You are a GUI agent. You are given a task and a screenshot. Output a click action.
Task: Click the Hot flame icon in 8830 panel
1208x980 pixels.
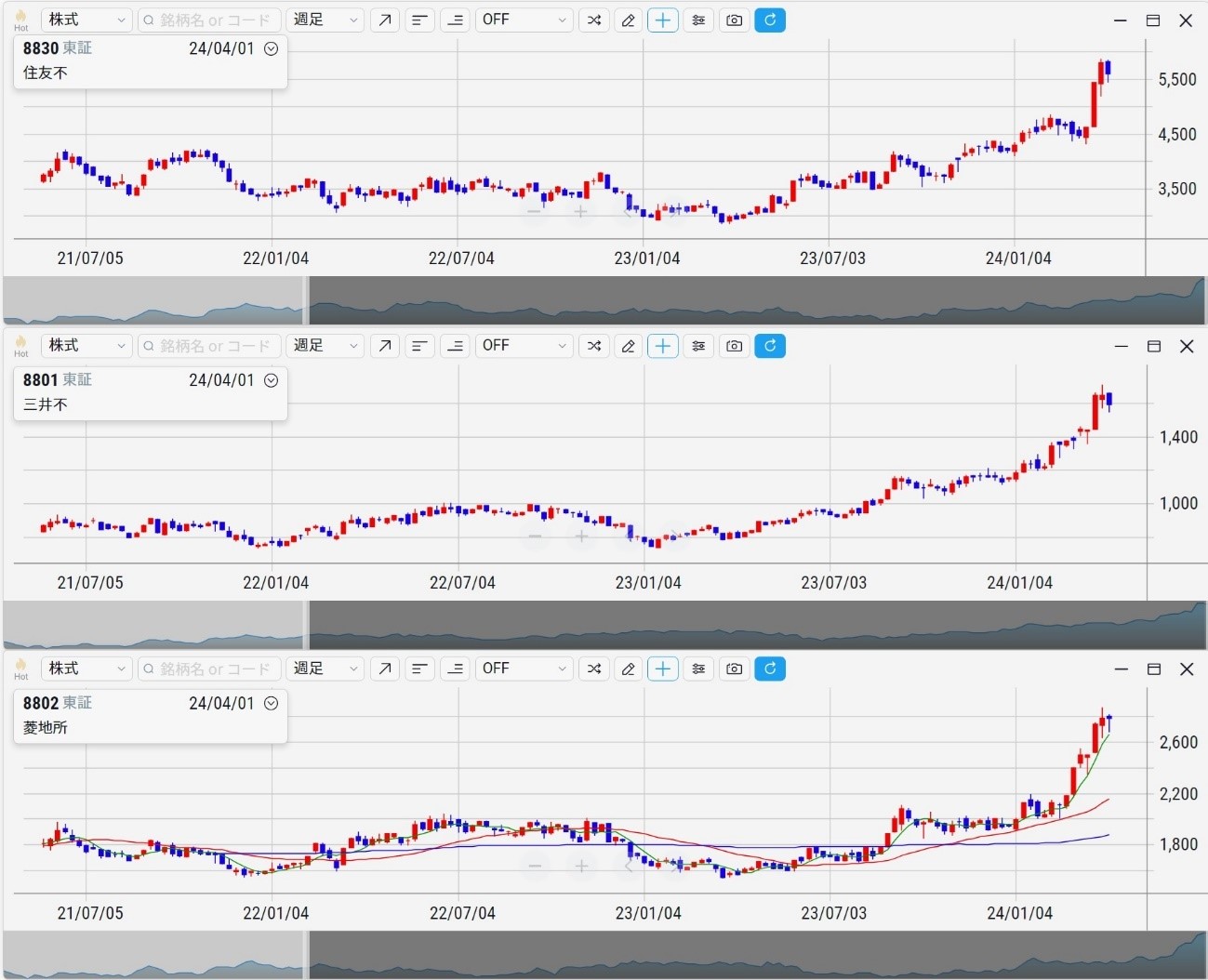(20, 18)
